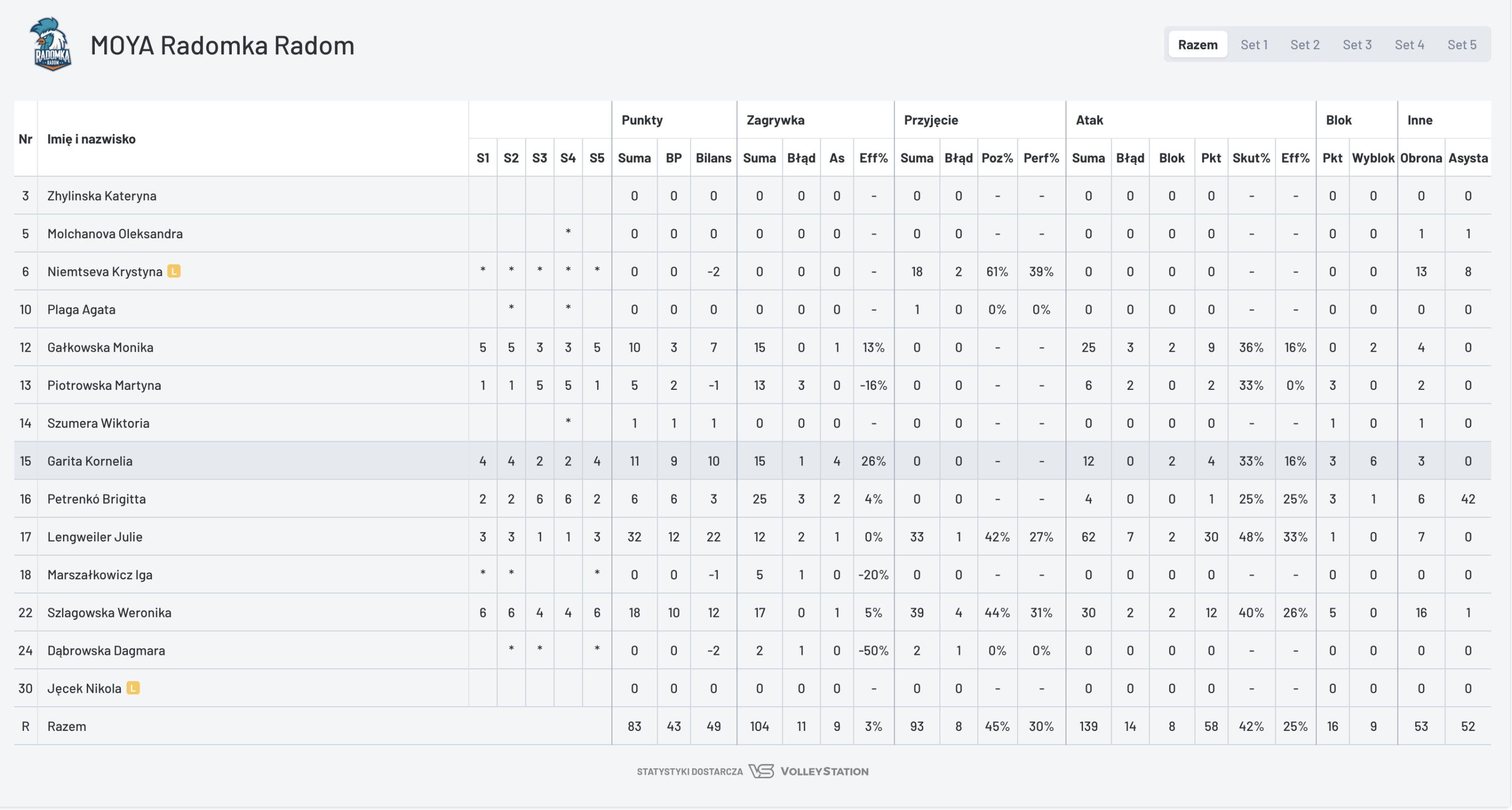Click the Razem totals row label
Viewport: 1512px width, 810px height.
pos(67,726)
